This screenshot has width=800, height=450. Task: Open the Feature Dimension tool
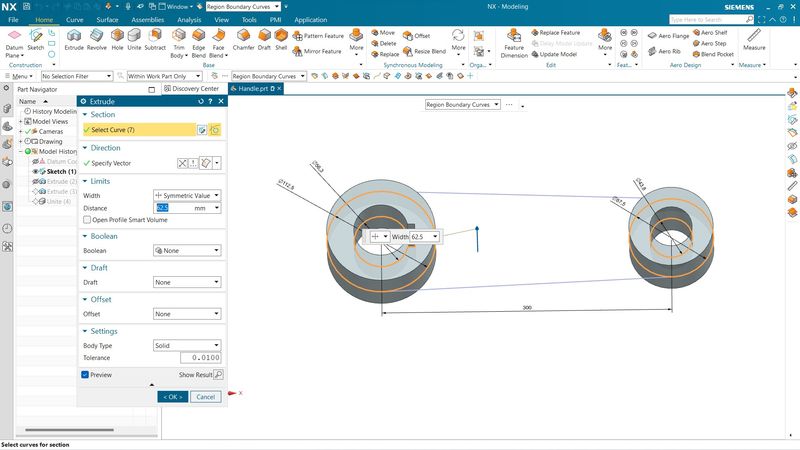(514, 43)
